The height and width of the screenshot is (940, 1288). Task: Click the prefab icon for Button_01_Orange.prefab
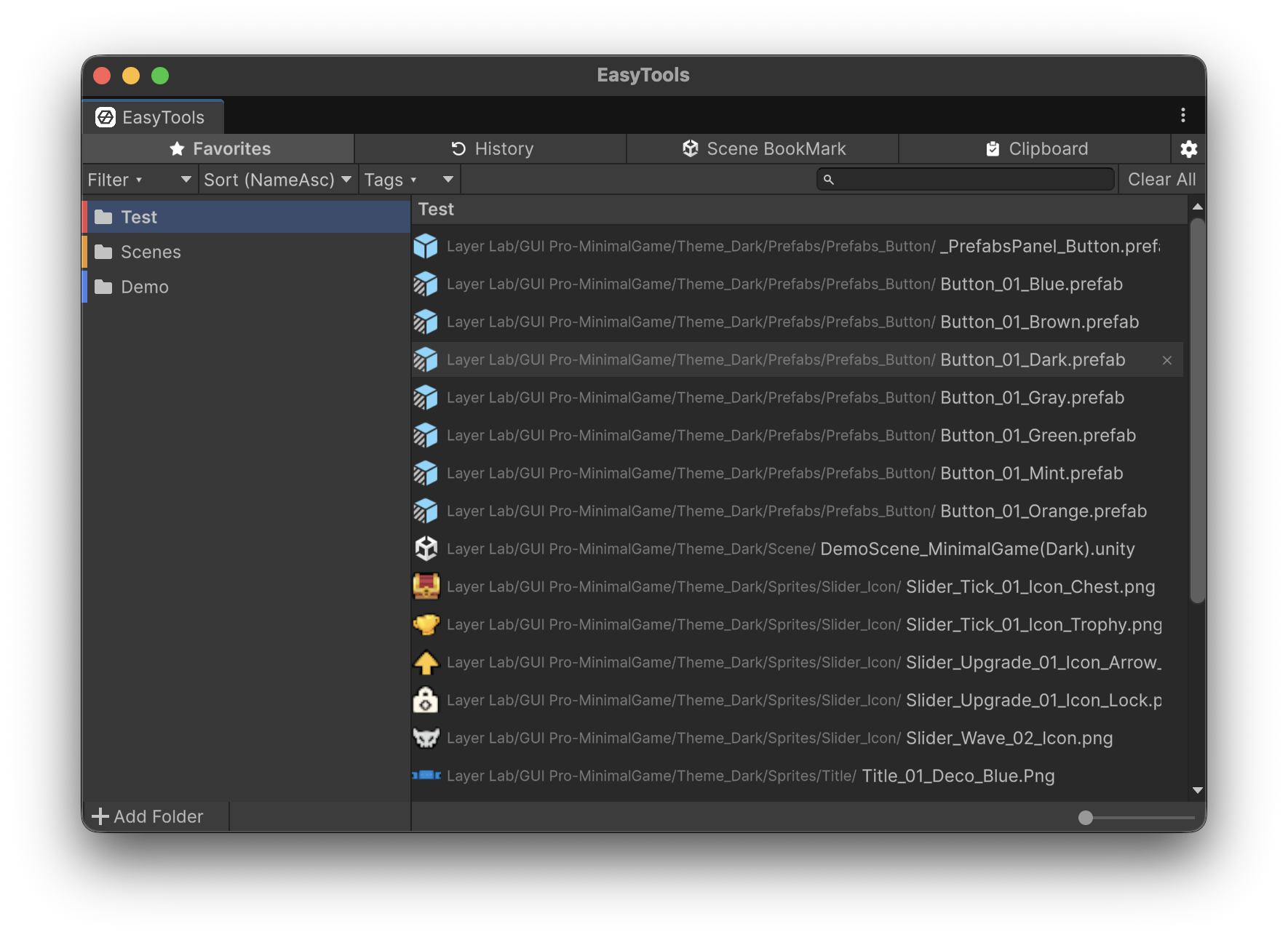click(x=426, y=511)
